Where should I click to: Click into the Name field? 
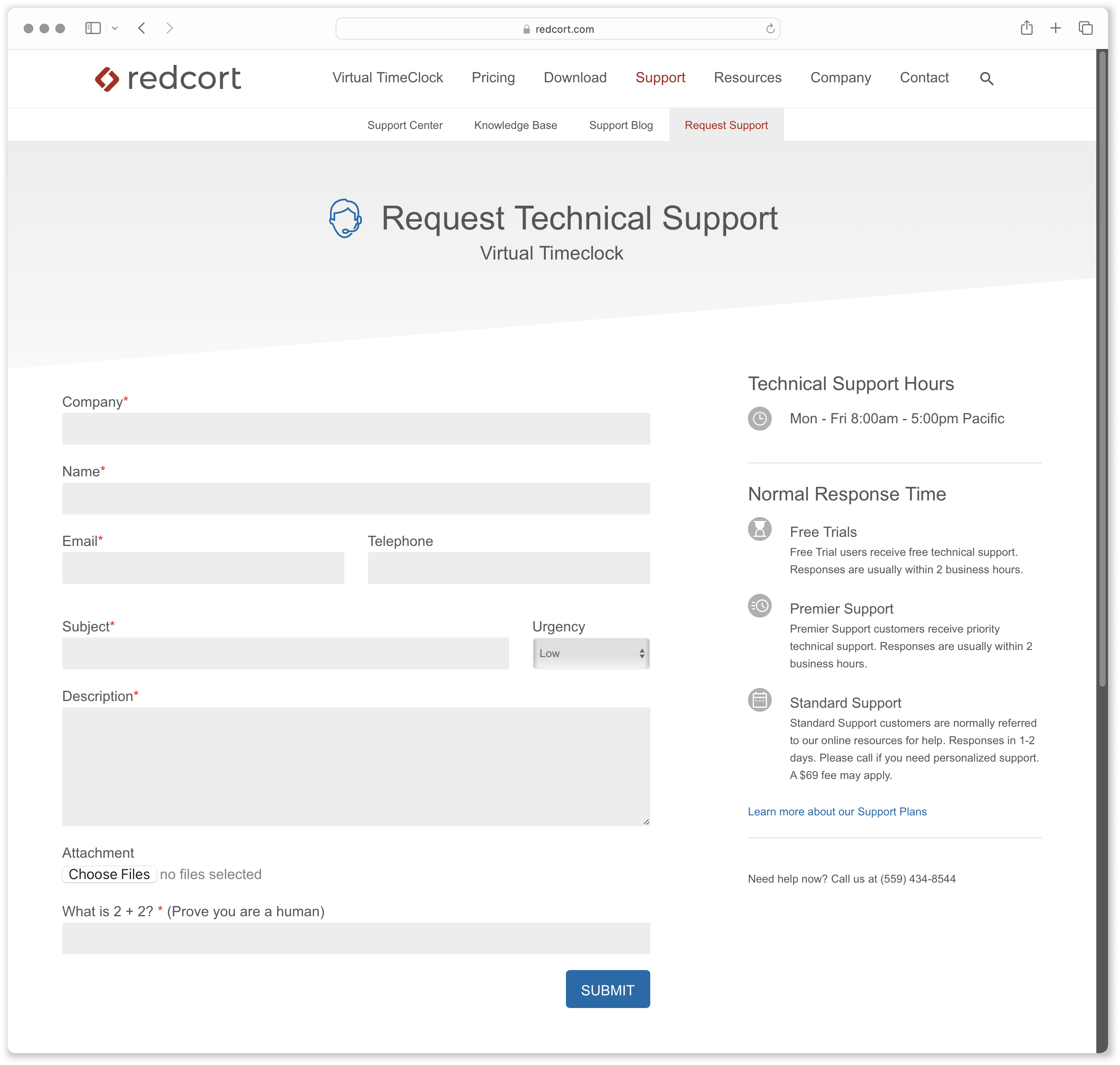(356, 499)
